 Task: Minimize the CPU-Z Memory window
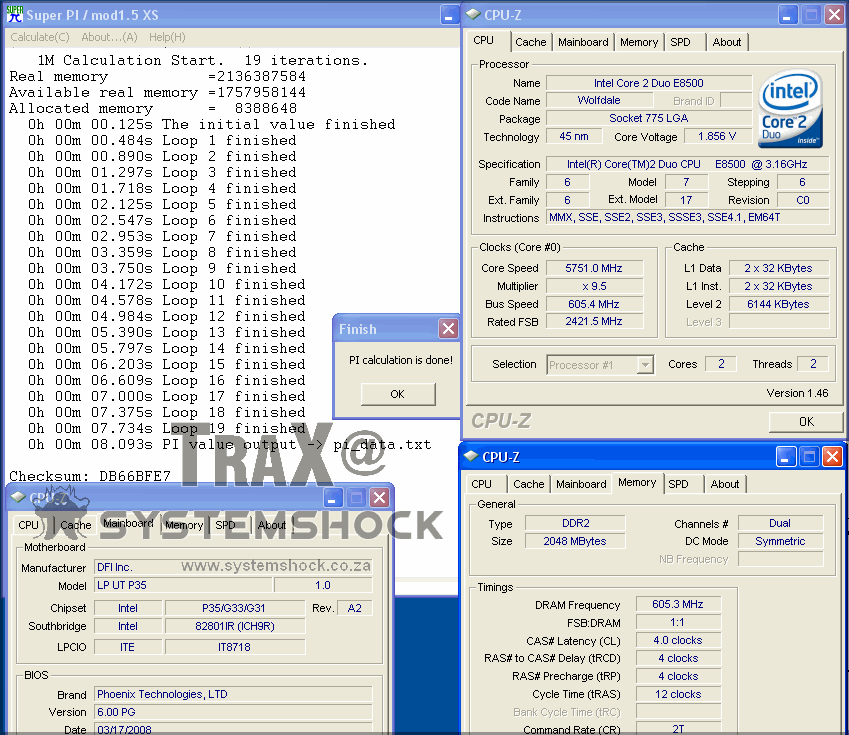click(x=785, y=457)
